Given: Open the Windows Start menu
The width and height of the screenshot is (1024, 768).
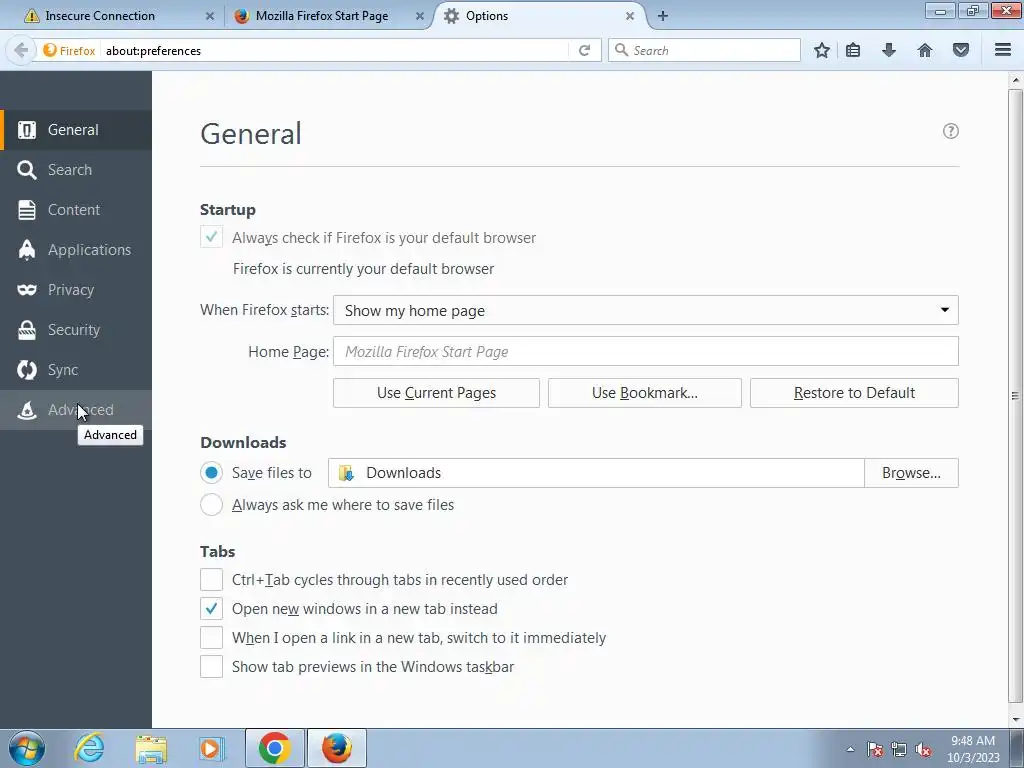Looking at the screenshot, I should [x=26, y=748].
